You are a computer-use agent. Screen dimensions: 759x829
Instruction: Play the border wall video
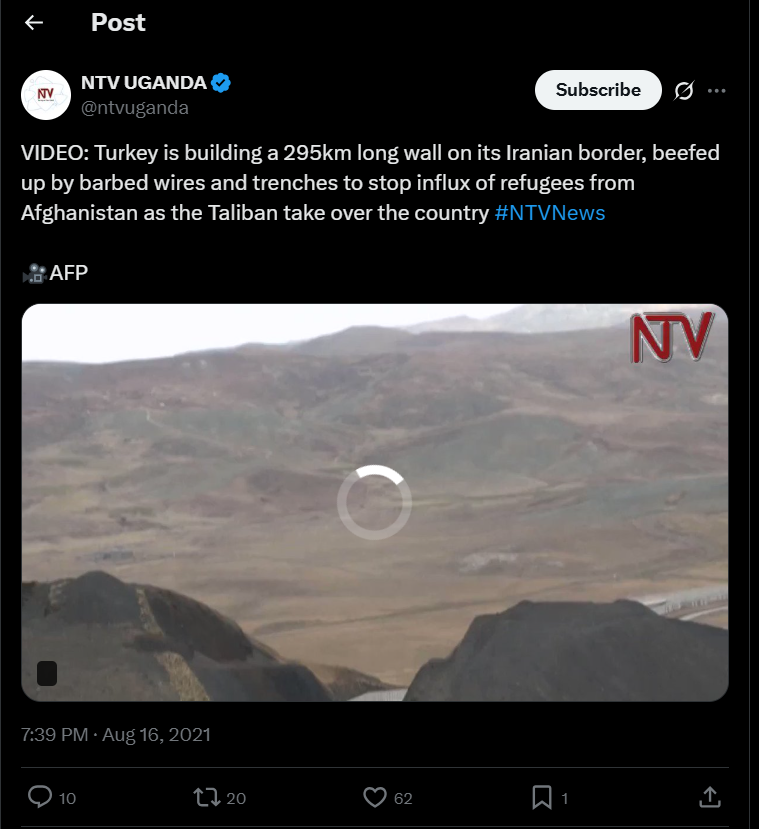tap(375, 502)
